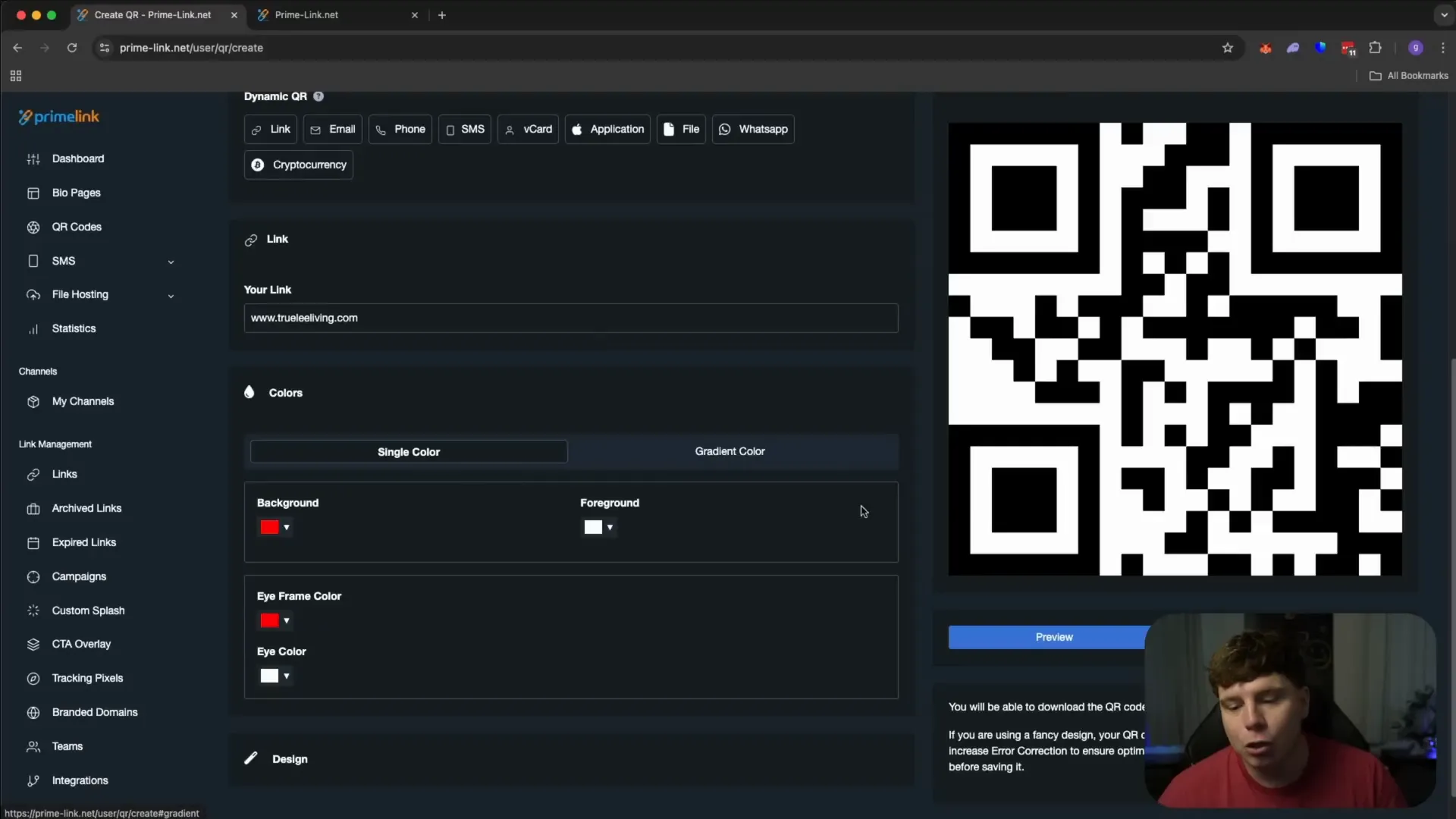1456x819 pixels.
Task: Open the Foreground color dropdown arrow
Action: click(x=610, y=528)
